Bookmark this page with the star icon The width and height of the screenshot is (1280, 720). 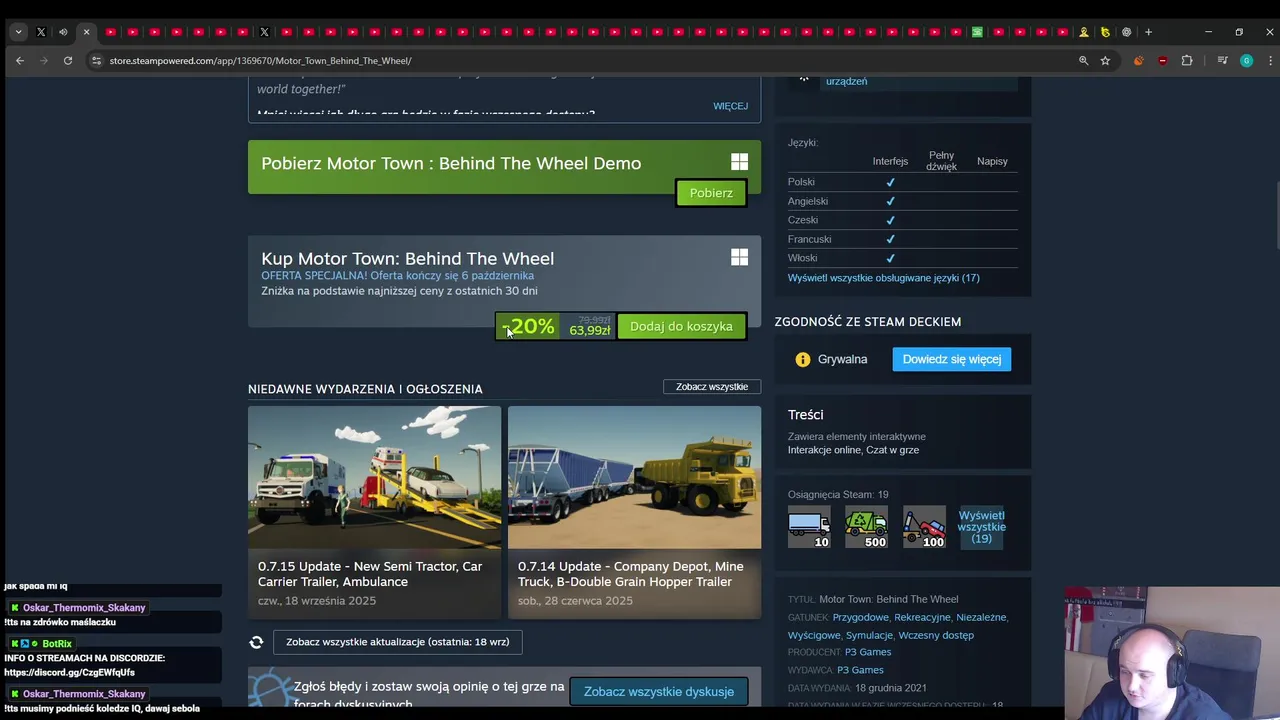tap(1105, 61)
